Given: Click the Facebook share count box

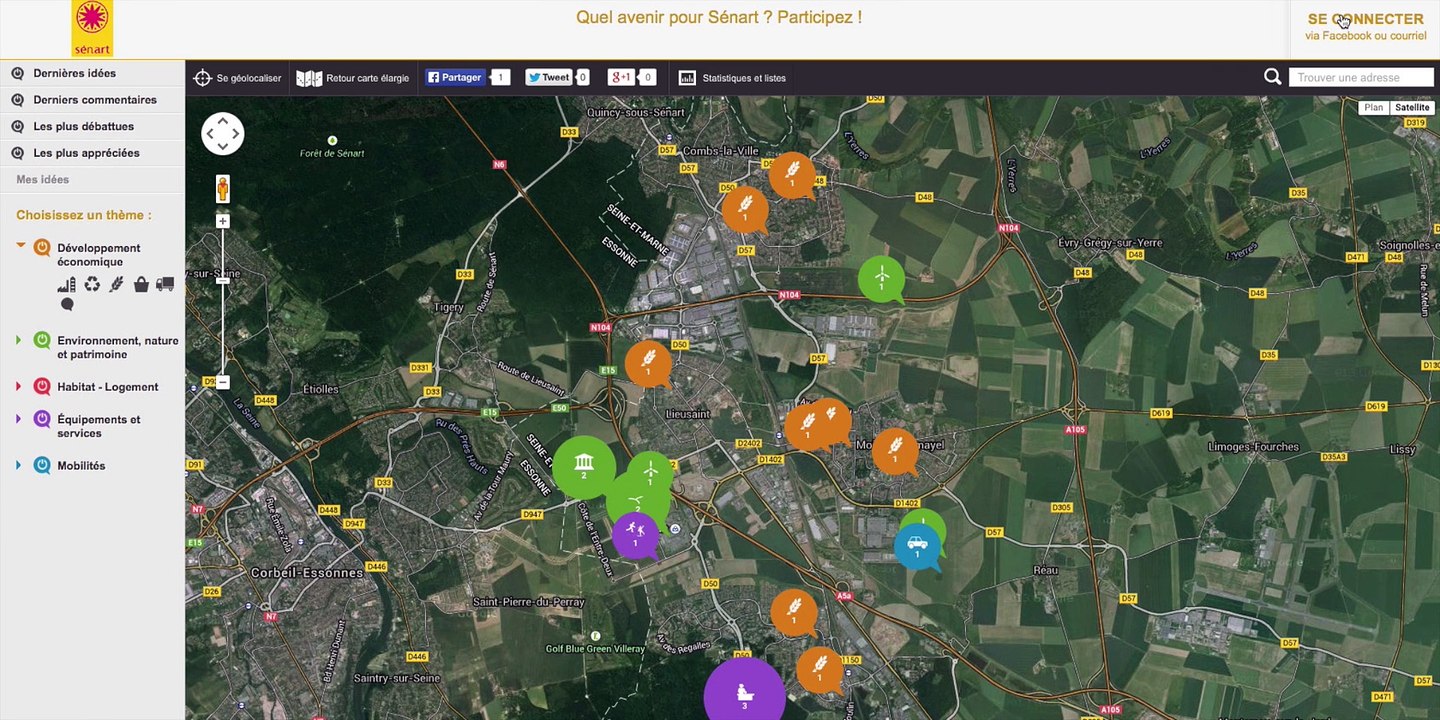Looking at the screenshot, I should click(x=501, y=77).
